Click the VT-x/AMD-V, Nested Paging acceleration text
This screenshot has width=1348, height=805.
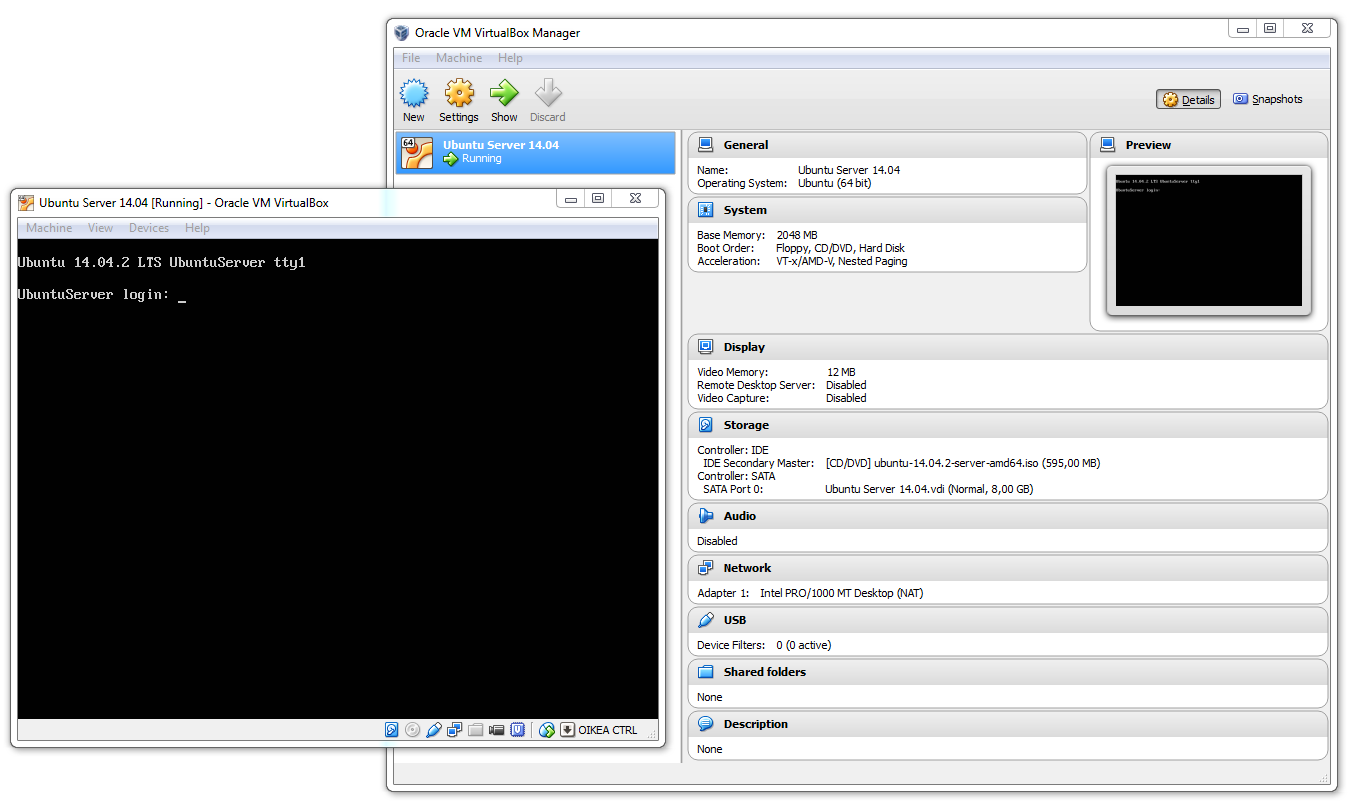(842, 261)
